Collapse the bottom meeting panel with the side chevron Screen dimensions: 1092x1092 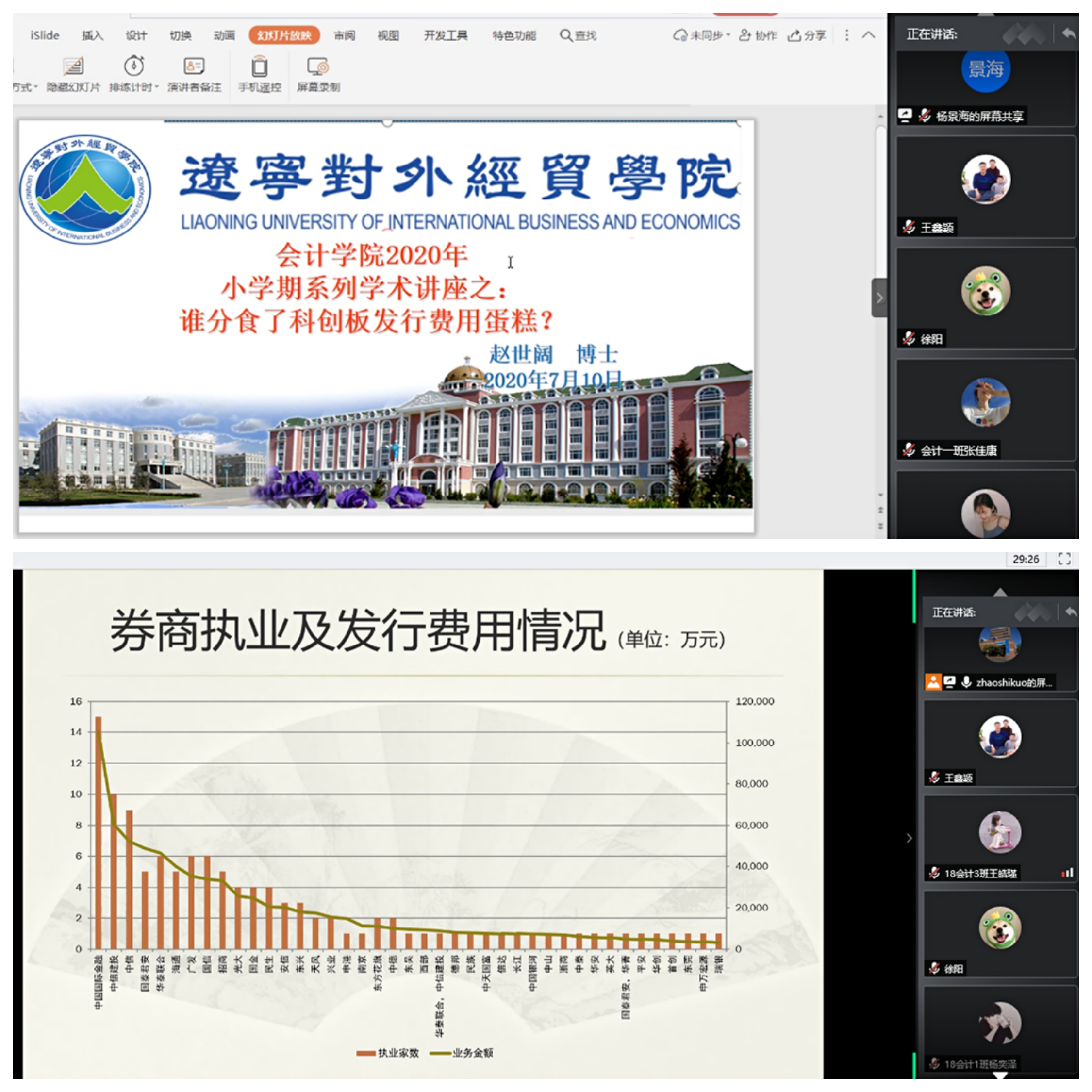pyautogui.click(x=909, y=838)
